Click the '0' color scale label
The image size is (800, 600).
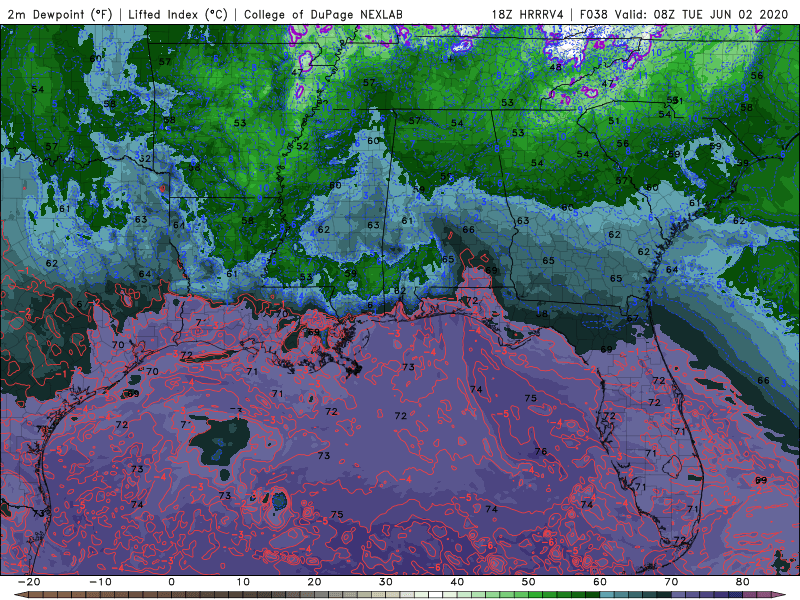171,582
